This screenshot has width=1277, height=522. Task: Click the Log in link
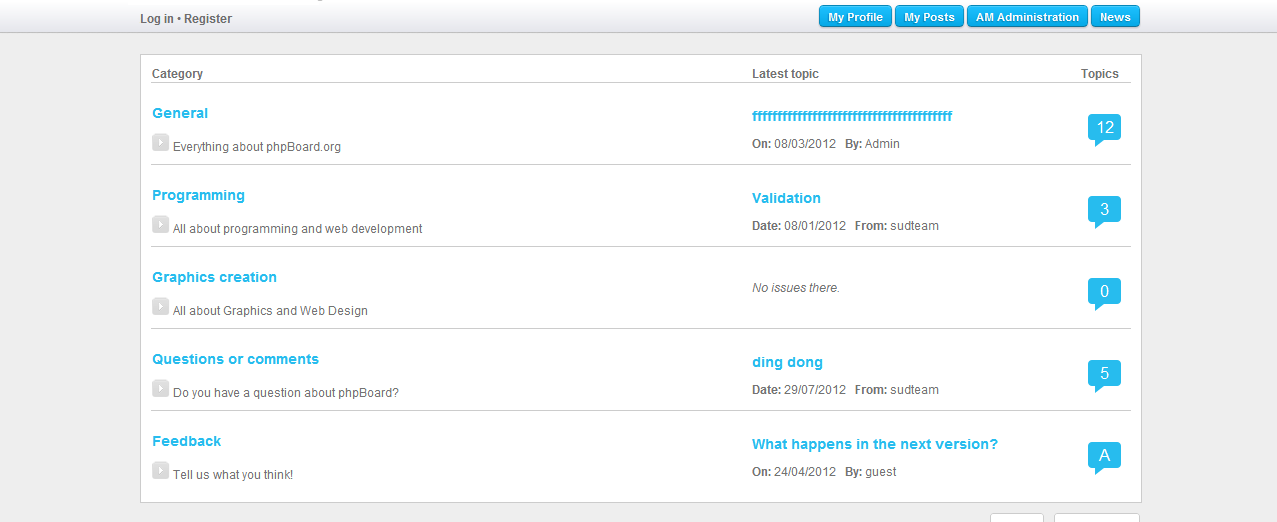pos(156,19)
